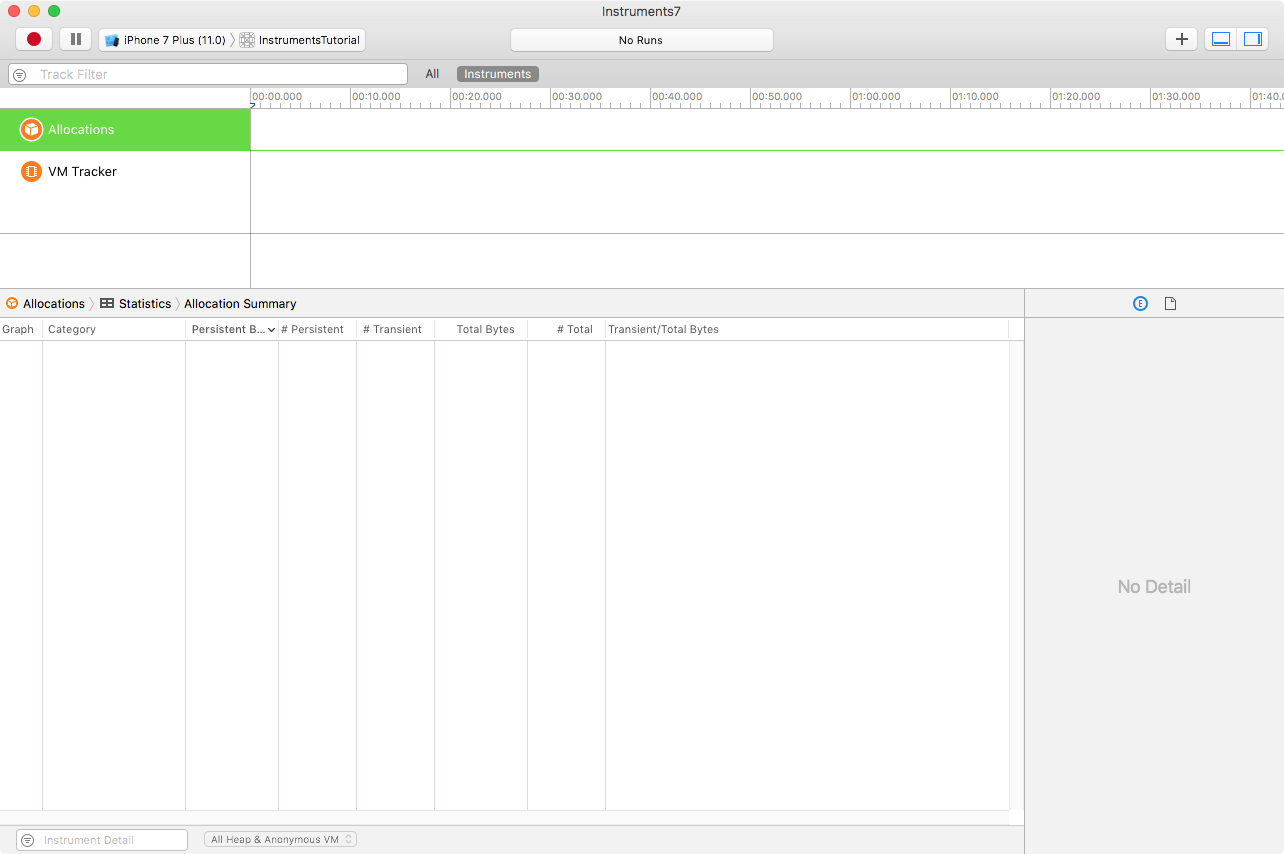Image resolution: width=1284 pixels, height=854 pixels.
Task: Select the Allocations instrument track
Action: click(x=125, y=130)
